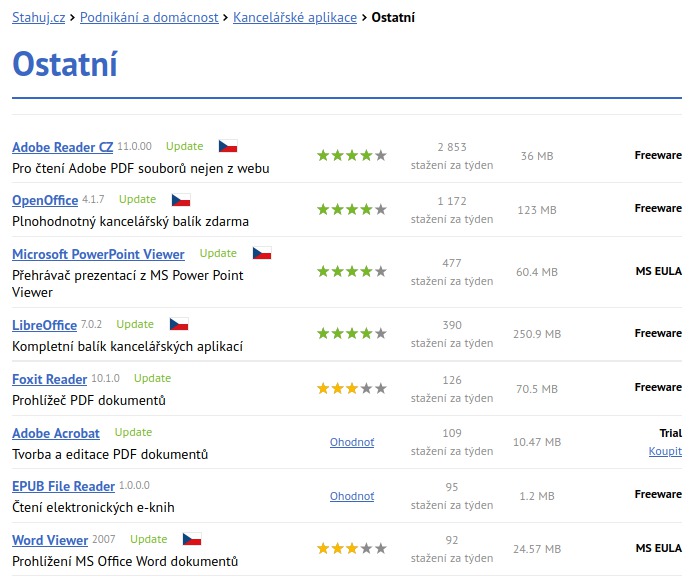Click Update label in OpenOffice row
691x577 pixels.
click(x=137, y=199)
